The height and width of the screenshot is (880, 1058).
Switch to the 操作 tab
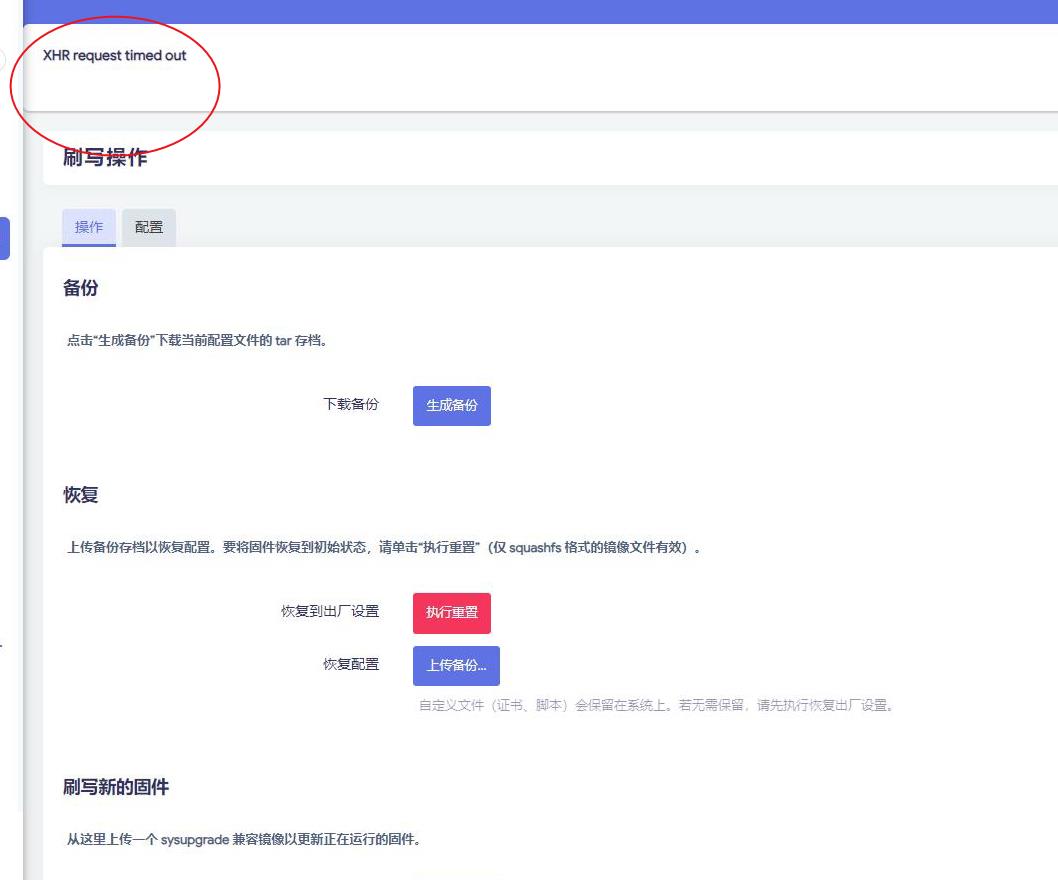[x=89, y=227]
